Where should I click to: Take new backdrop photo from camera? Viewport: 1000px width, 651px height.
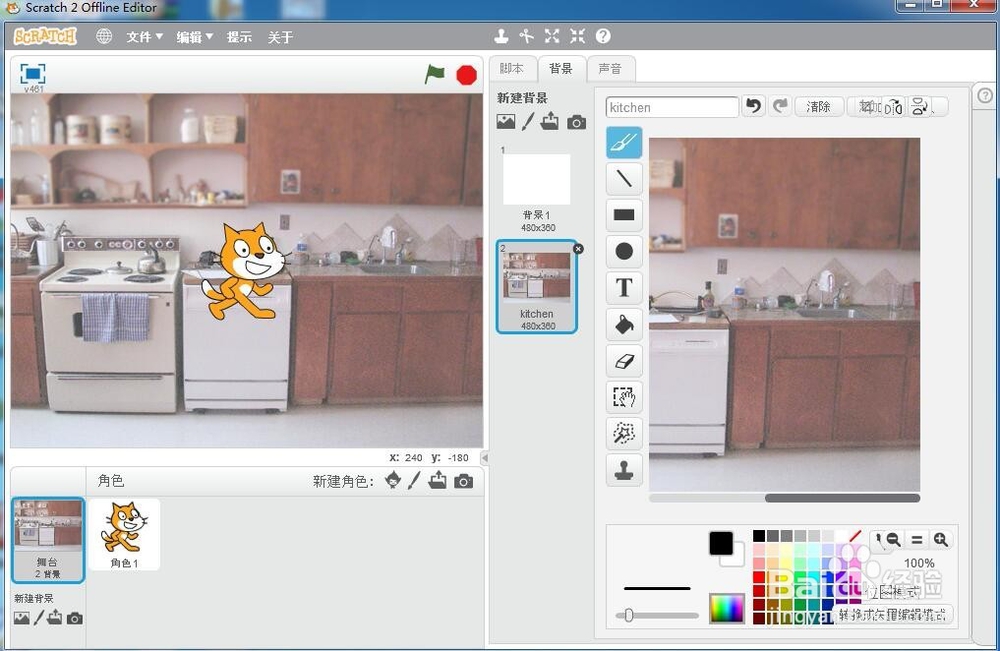coord(577,122)
